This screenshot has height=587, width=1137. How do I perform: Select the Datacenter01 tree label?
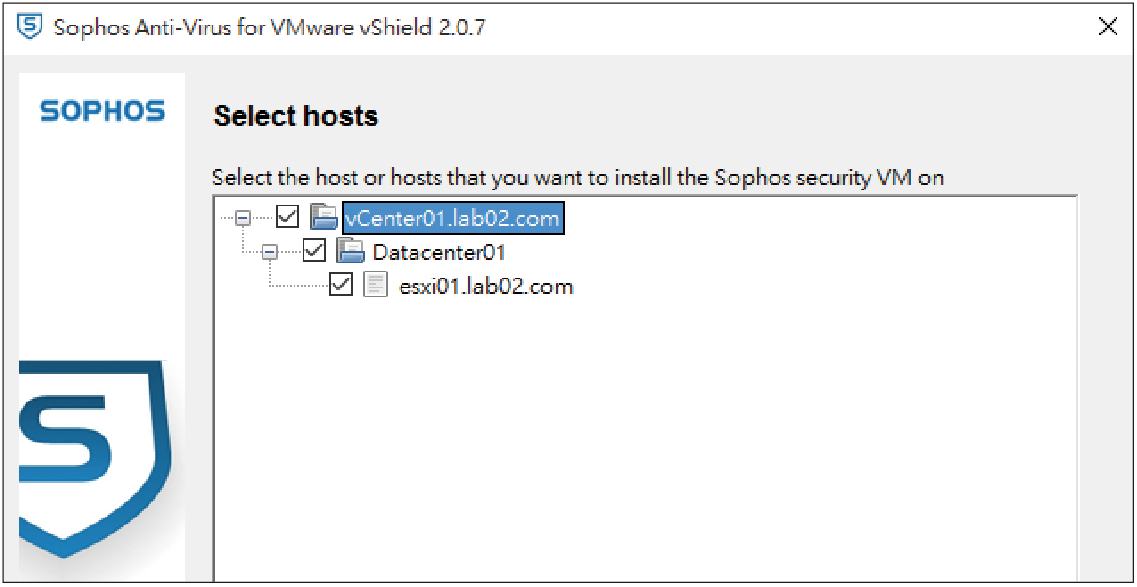tap(439, 252)
